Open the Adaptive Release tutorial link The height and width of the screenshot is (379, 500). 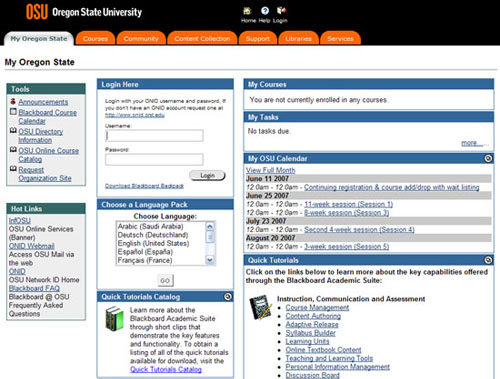312,324
